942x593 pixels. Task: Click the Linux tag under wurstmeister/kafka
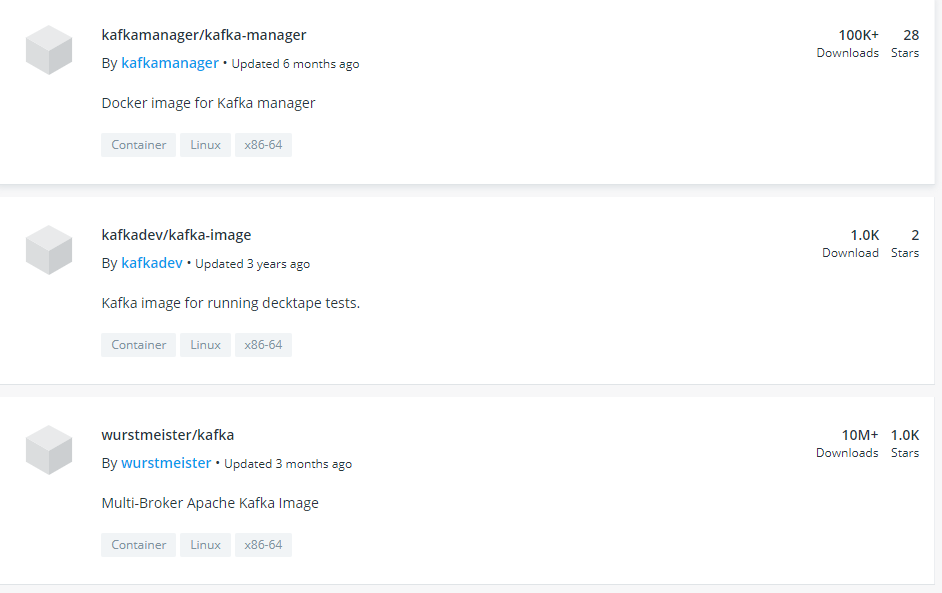click(x=205, y=545)
